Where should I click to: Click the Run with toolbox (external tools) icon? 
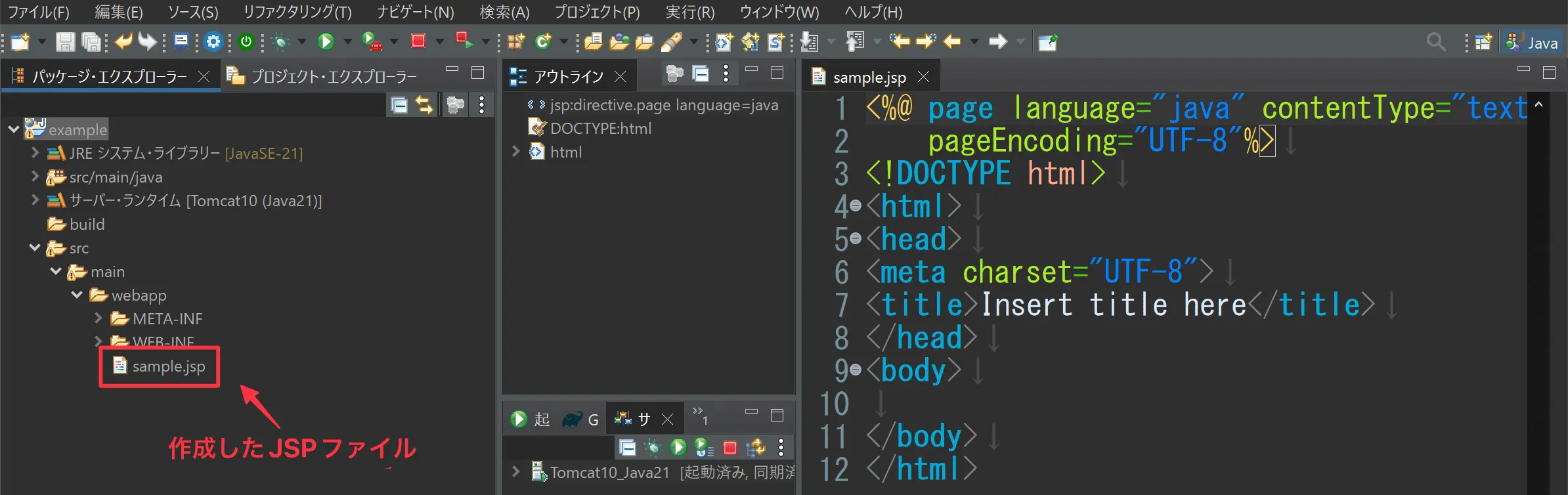pyautogui.click(x=372, y=42)
